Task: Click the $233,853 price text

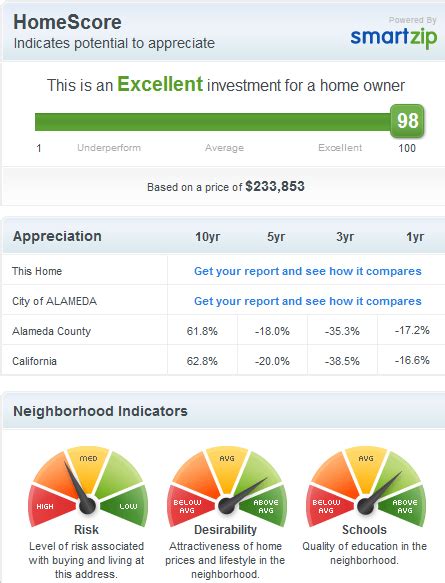Action: pyautogui.click(x=275, y=186)
